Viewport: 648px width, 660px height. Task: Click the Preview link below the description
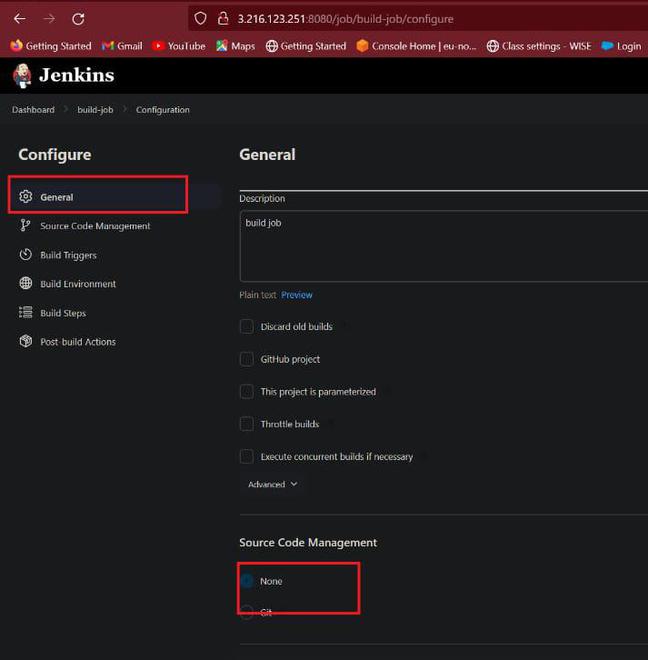click(297, 295)
